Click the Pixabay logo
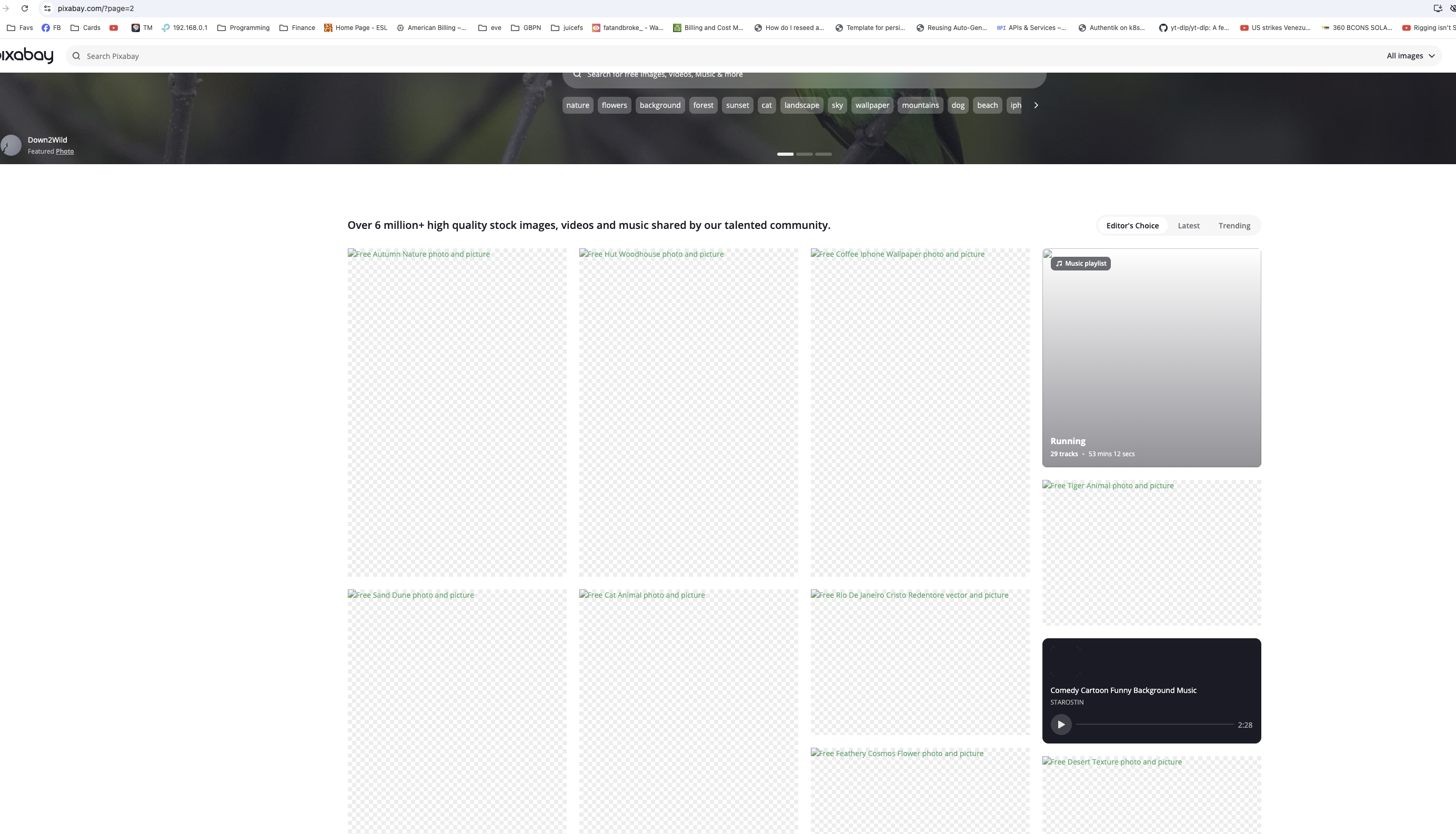The image size is (1456, 834). pyautogui.click(x=26, y=56)
